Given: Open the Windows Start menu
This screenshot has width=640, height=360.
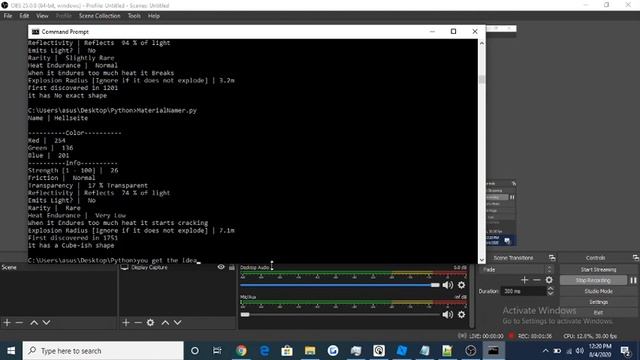Looking at the screenshot, I should click(11, 351).
